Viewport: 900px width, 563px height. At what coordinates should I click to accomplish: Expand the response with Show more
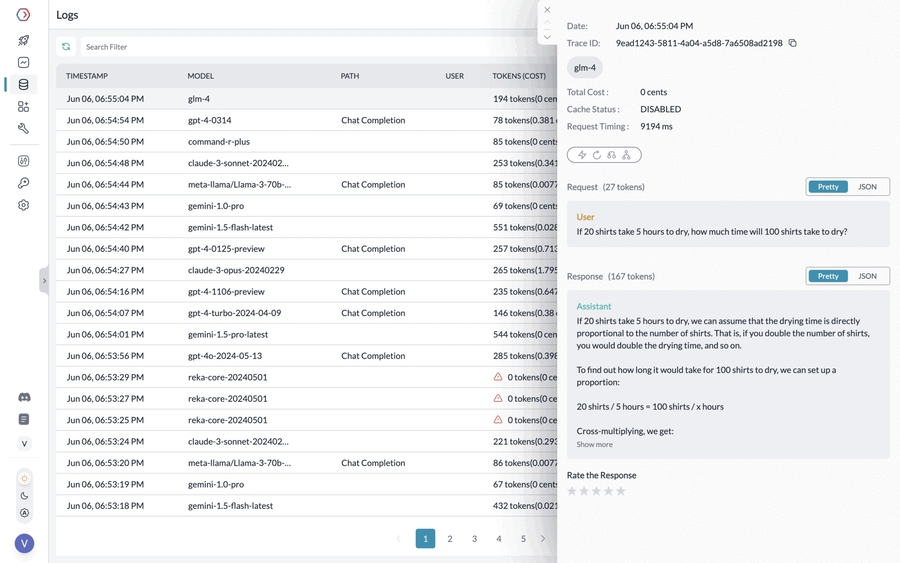[594, 444]
